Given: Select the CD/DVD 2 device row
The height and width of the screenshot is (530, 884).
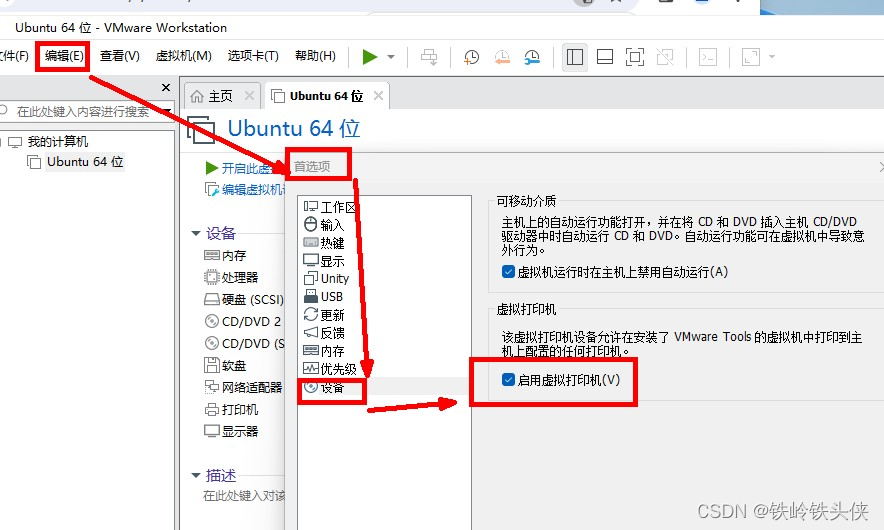Looking at the screenshot, I should (x=243, y=321).
